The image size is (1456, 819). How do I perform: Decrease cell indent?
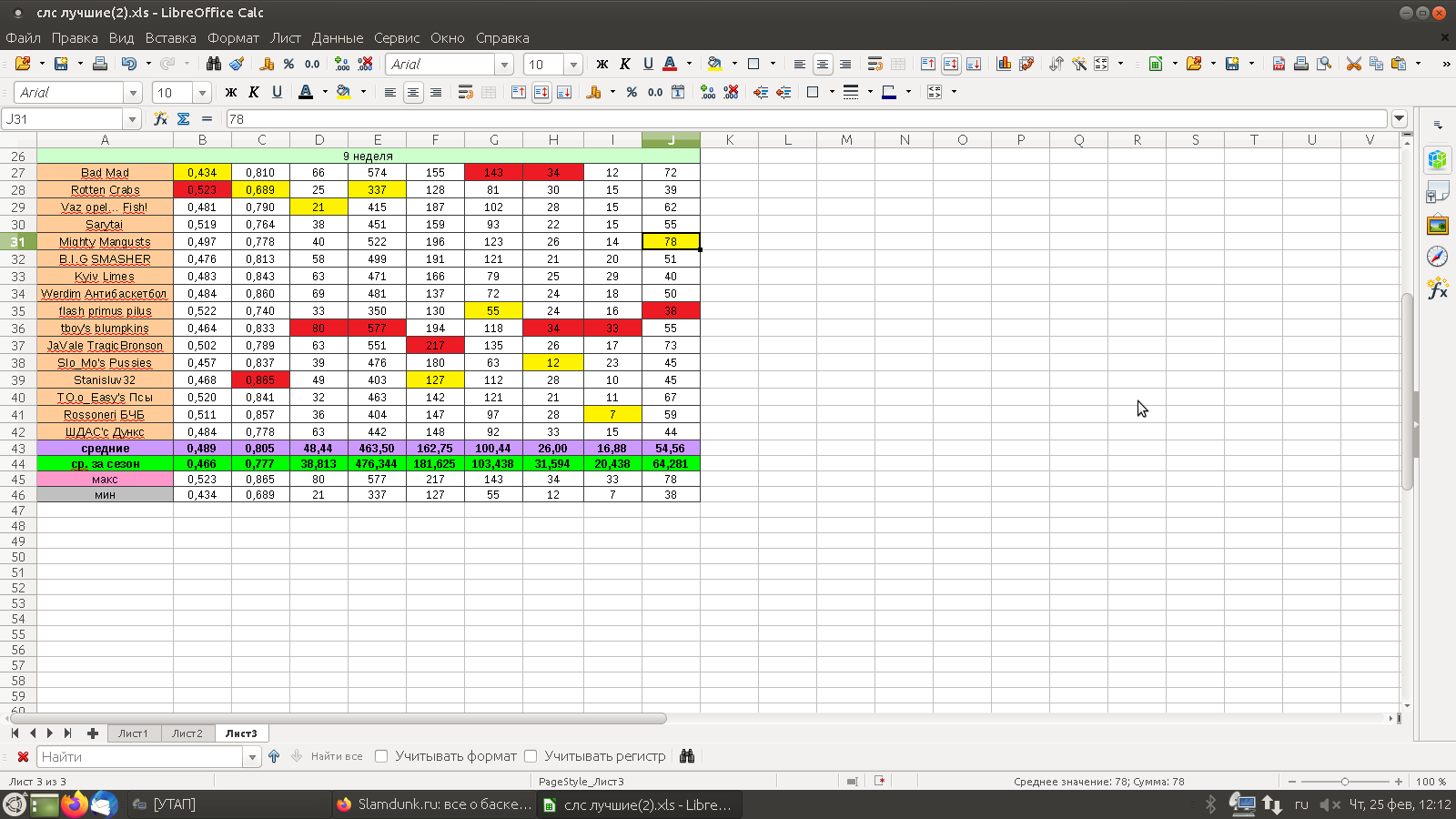784,92
